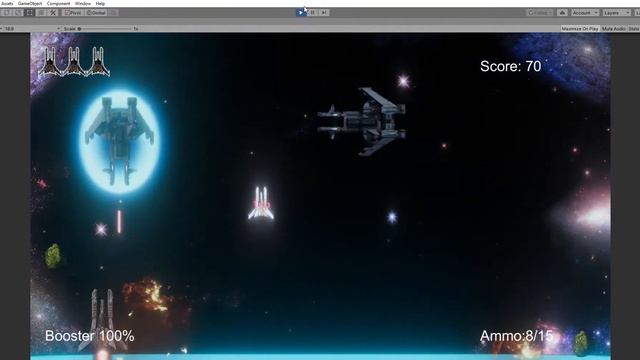This screenshot has height=360, width=640.
Task: Click the Score: 70 text
Action: coord(511,66)
